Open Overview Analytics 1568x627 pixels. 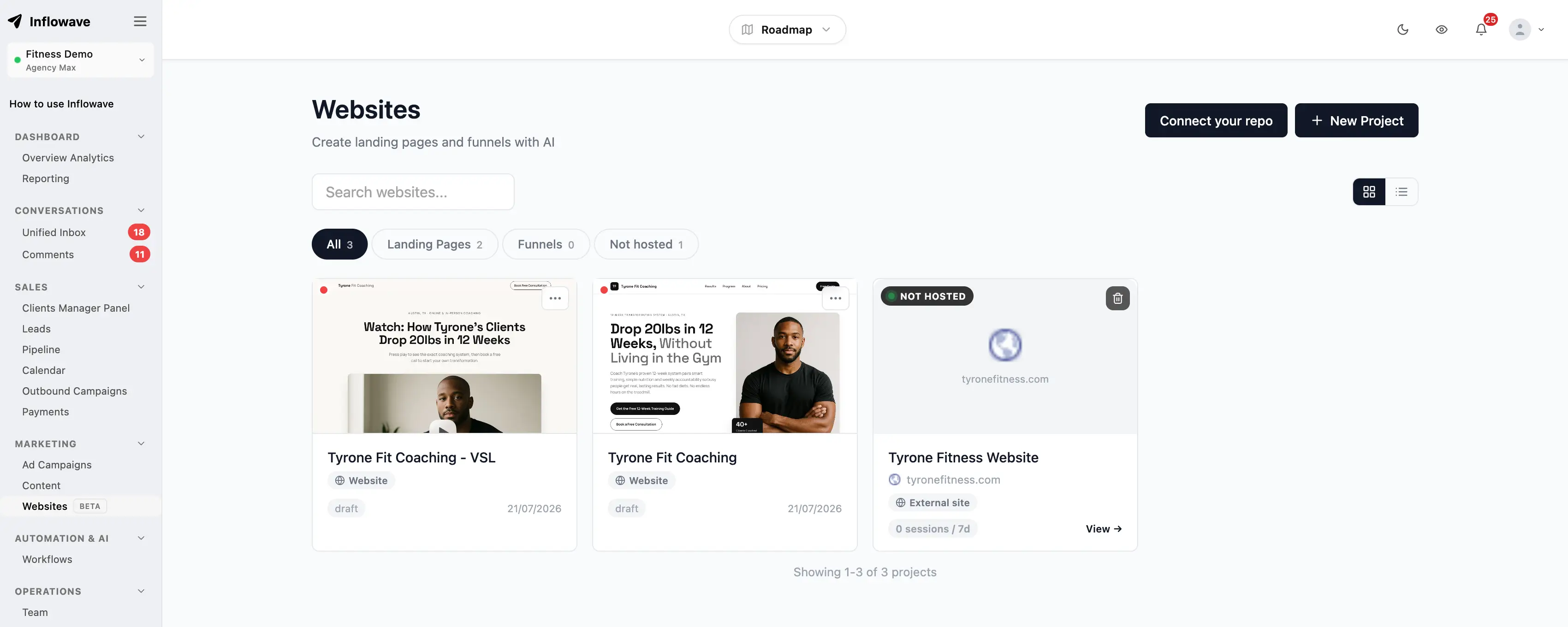[x=68, y=158]
